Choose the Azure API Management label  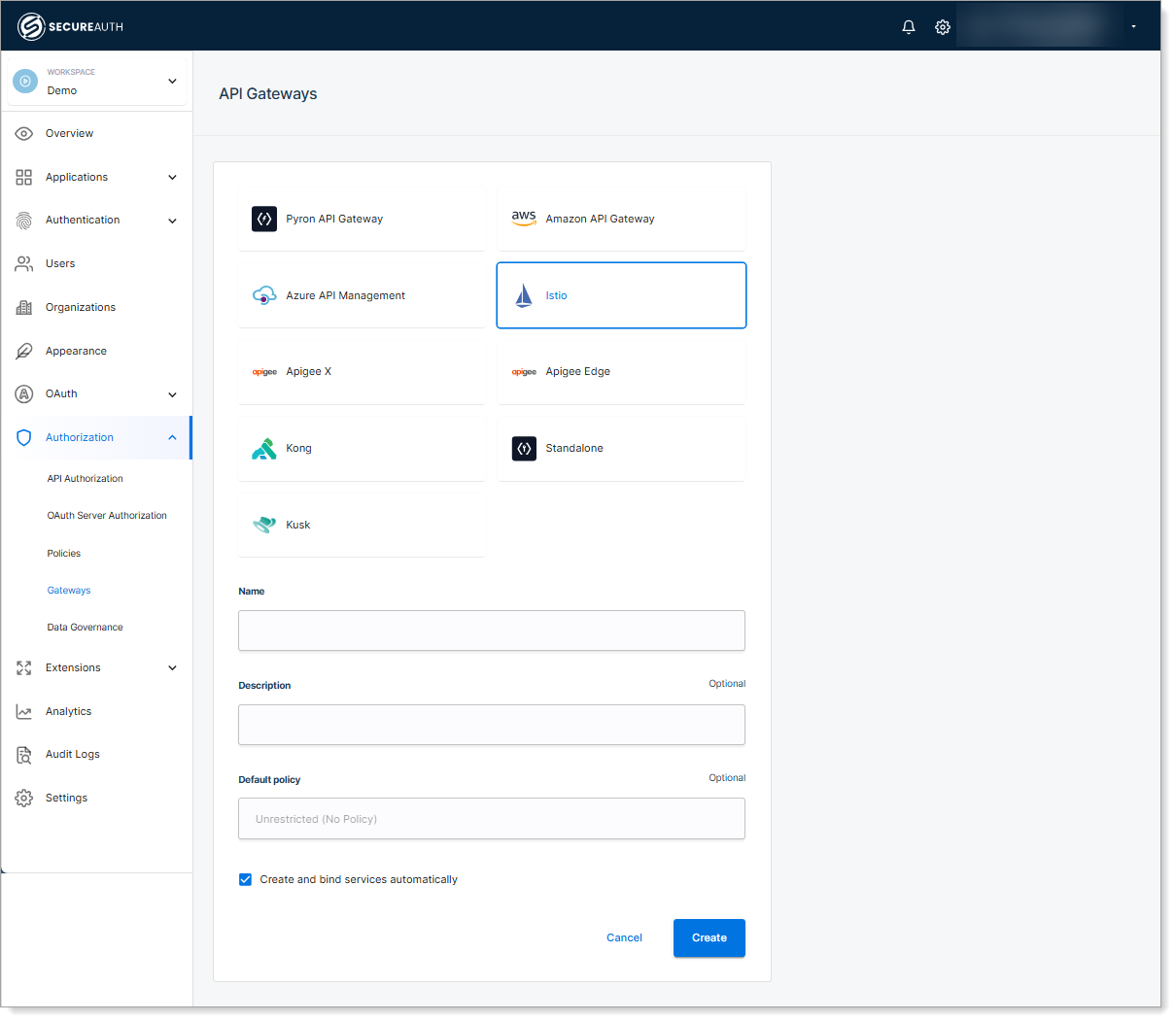coord(345,296)
